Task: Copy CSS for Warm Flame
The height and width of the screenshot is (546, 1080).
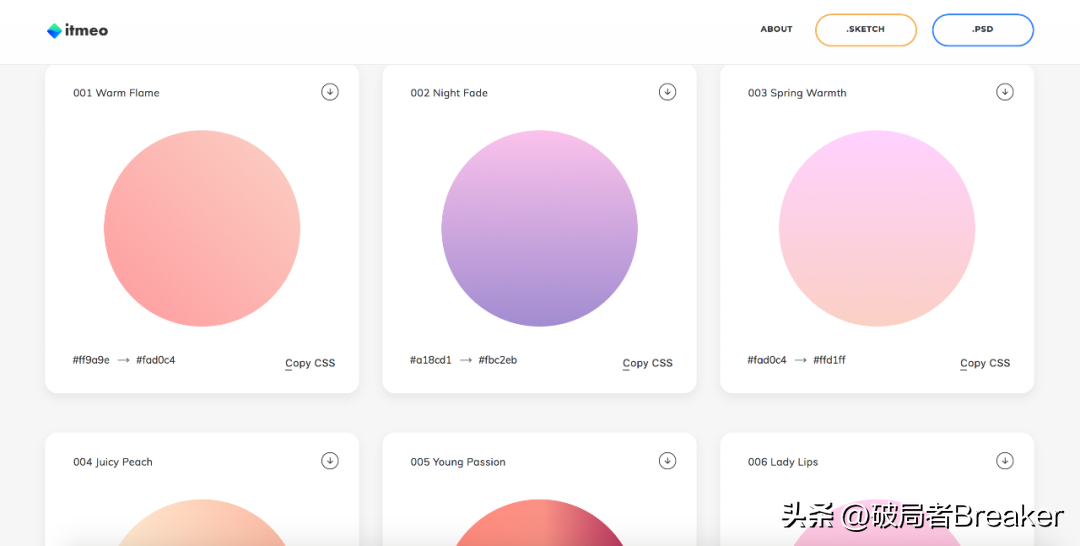Action: pyautogui.click(x=310, y=363)
